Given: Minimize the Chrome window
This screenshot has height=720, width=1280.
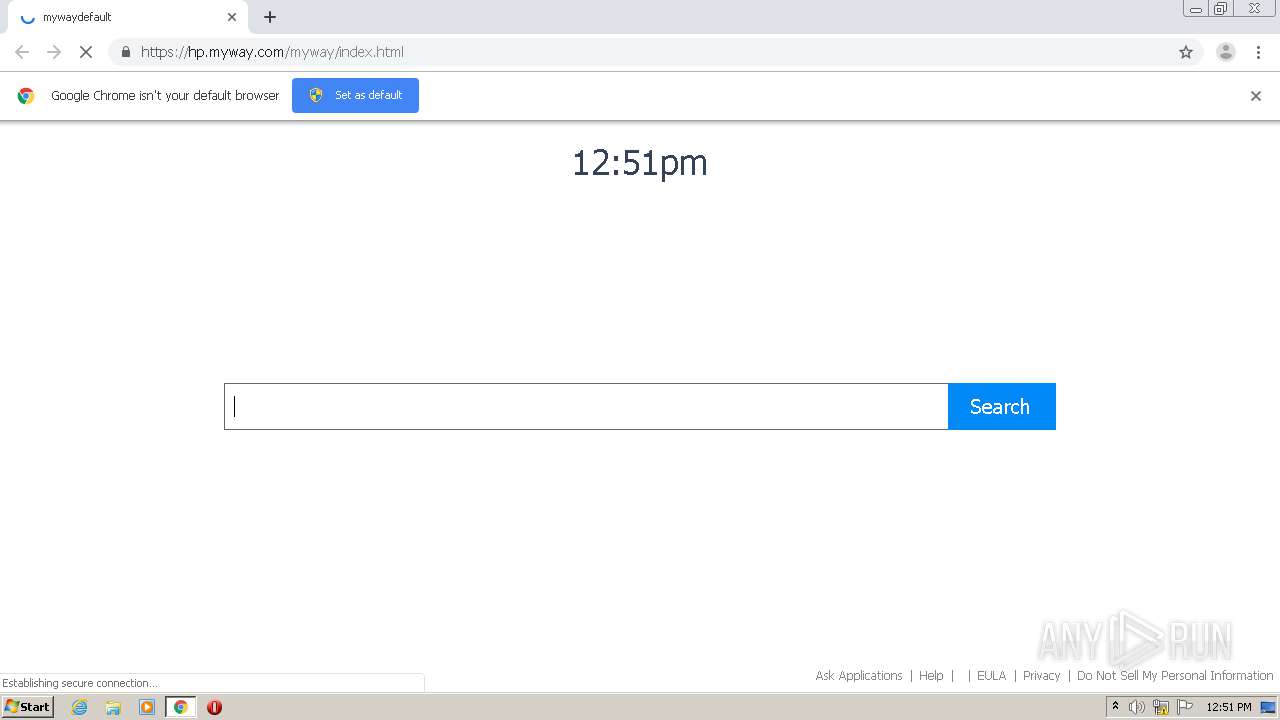Looking at the screenshot, I should point(1196,9).
